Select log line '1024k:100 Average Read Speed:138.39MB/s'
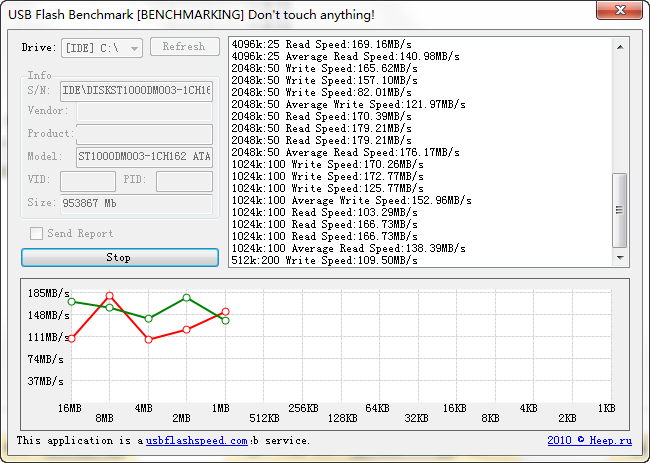This screenshot has width=650, height=463. (348, 249)
